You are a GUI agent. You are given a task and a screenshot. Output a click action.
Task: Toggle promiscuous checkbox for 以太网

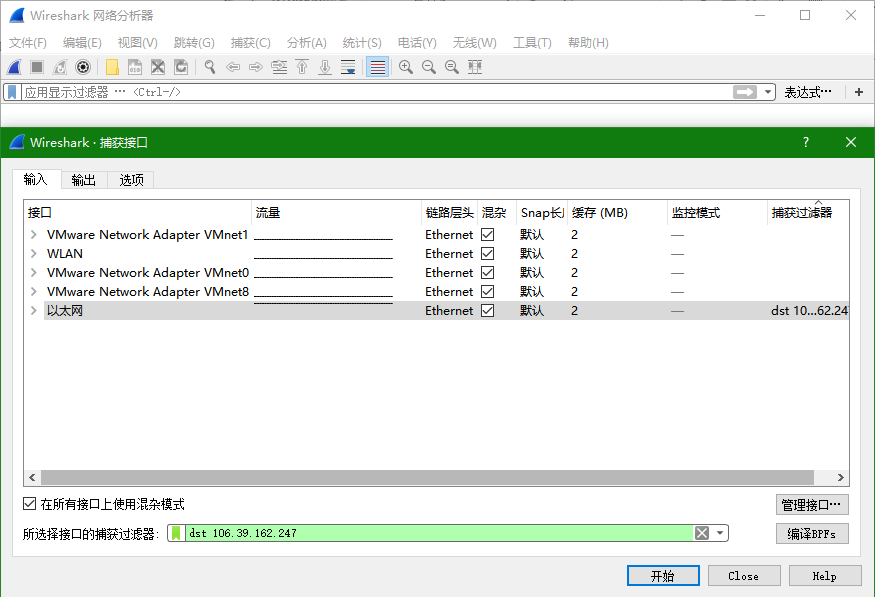[487, 311]
